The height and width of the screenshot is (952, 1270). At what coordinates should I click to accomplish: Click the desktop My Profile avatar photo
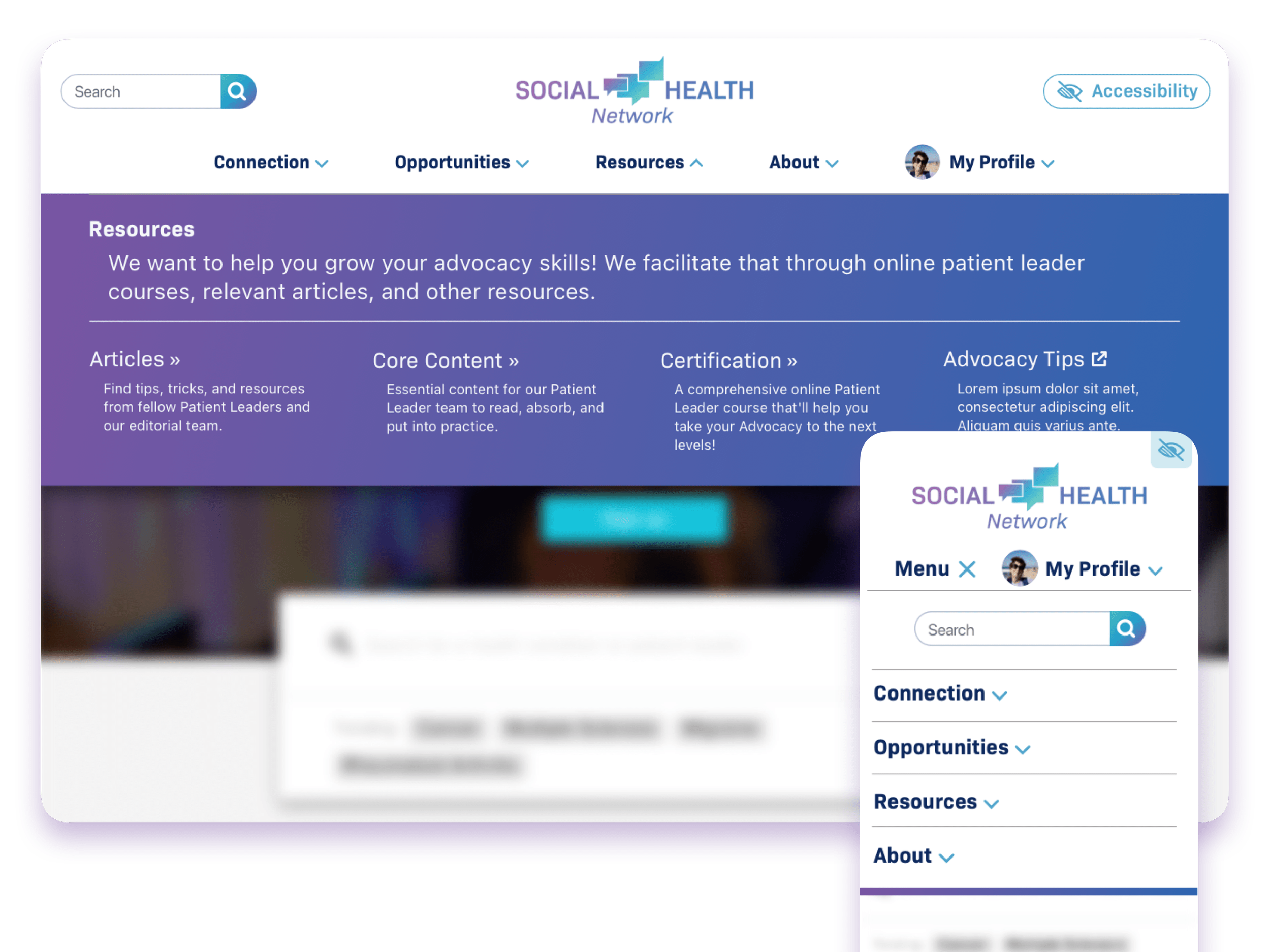(922, 163)
